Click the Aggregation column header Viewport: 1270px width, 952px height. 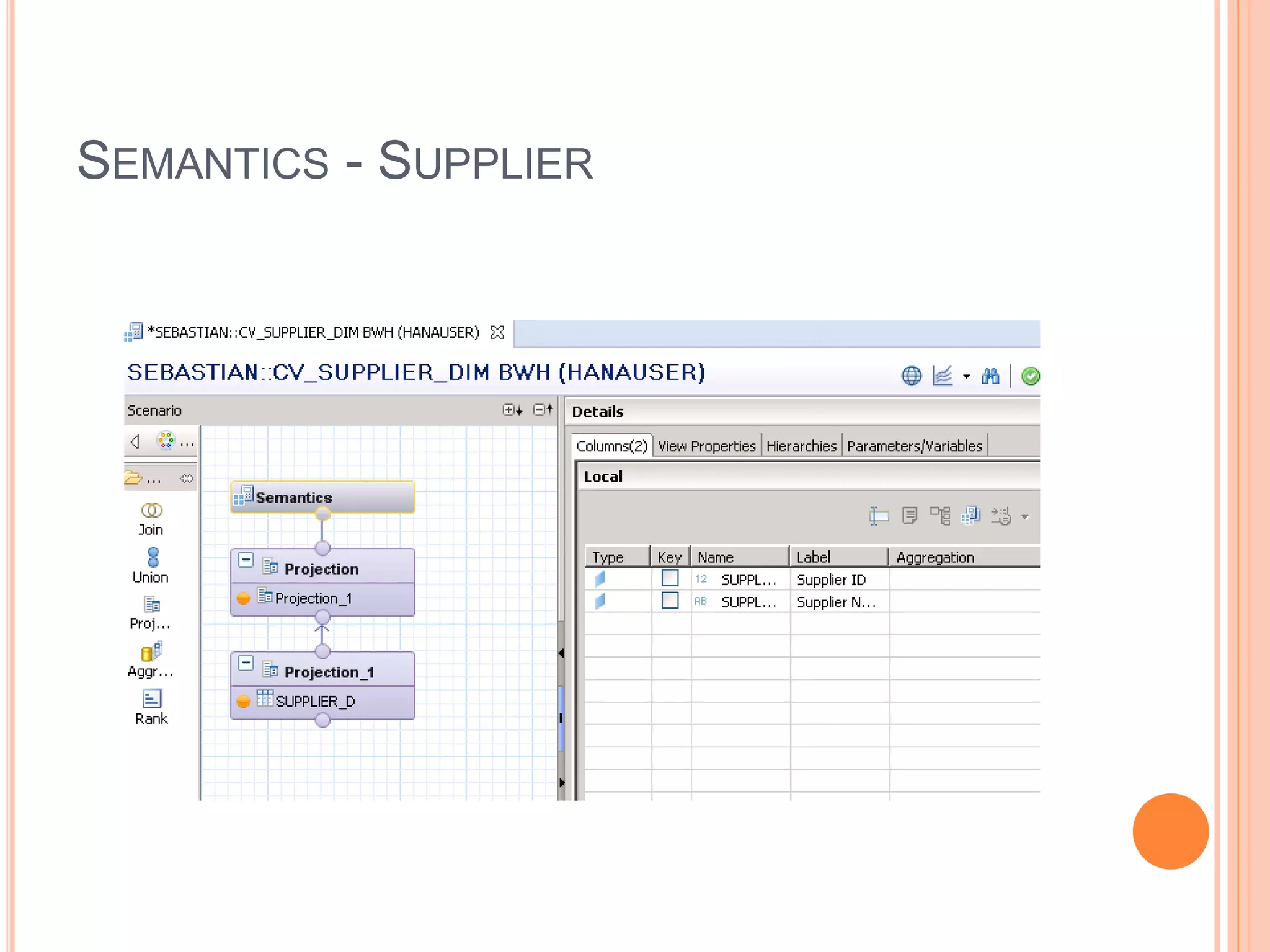(x=965, y=557)
